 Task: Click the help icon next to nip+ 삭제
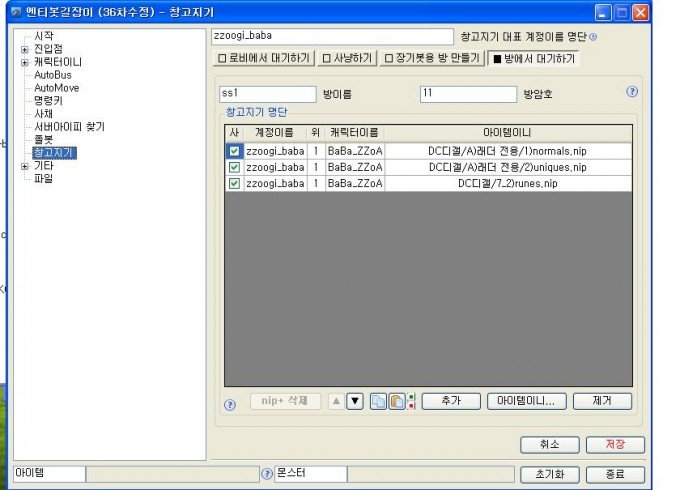230,405
